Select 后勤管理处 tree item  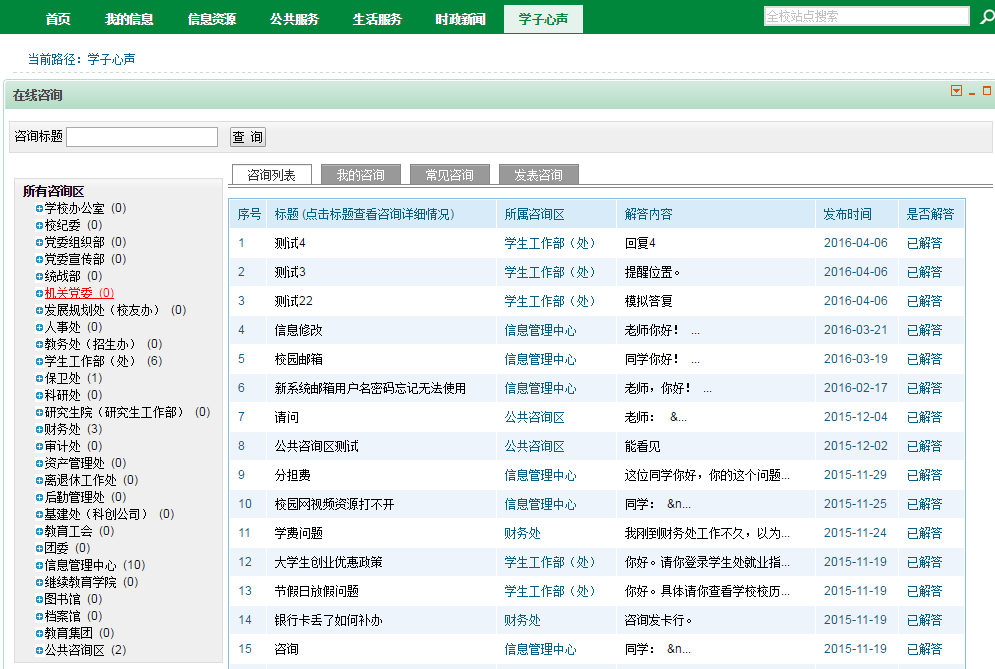[85, 497]
